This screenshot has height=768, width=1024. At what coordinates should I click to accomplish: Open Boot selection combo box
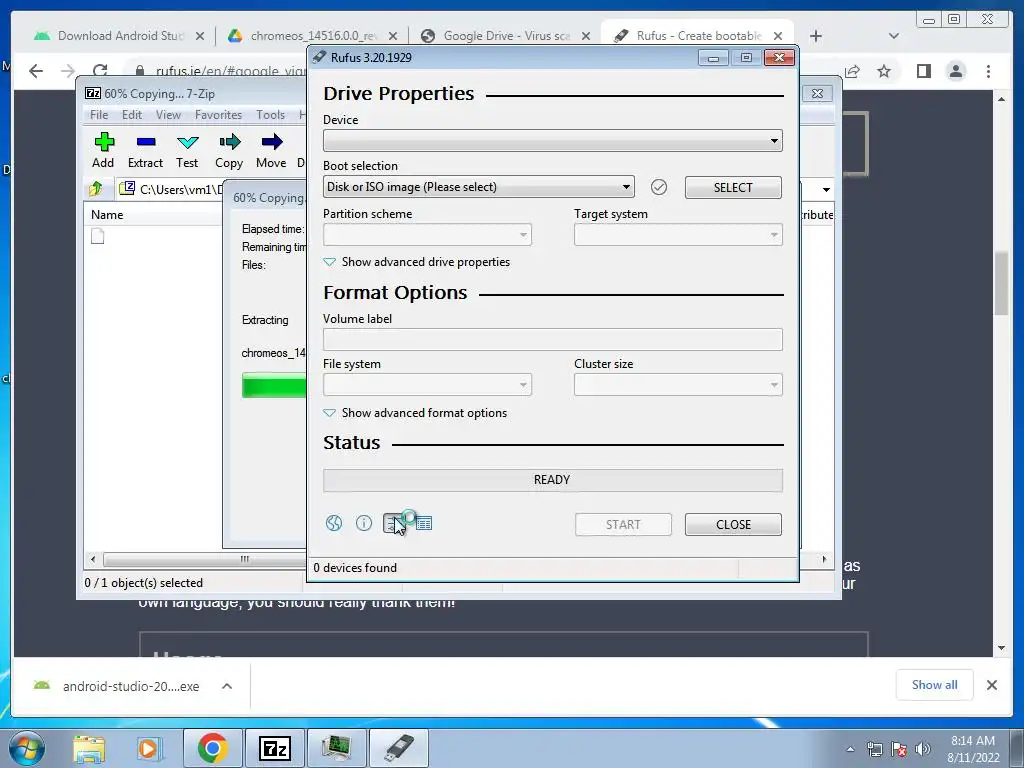coord(479,187)
